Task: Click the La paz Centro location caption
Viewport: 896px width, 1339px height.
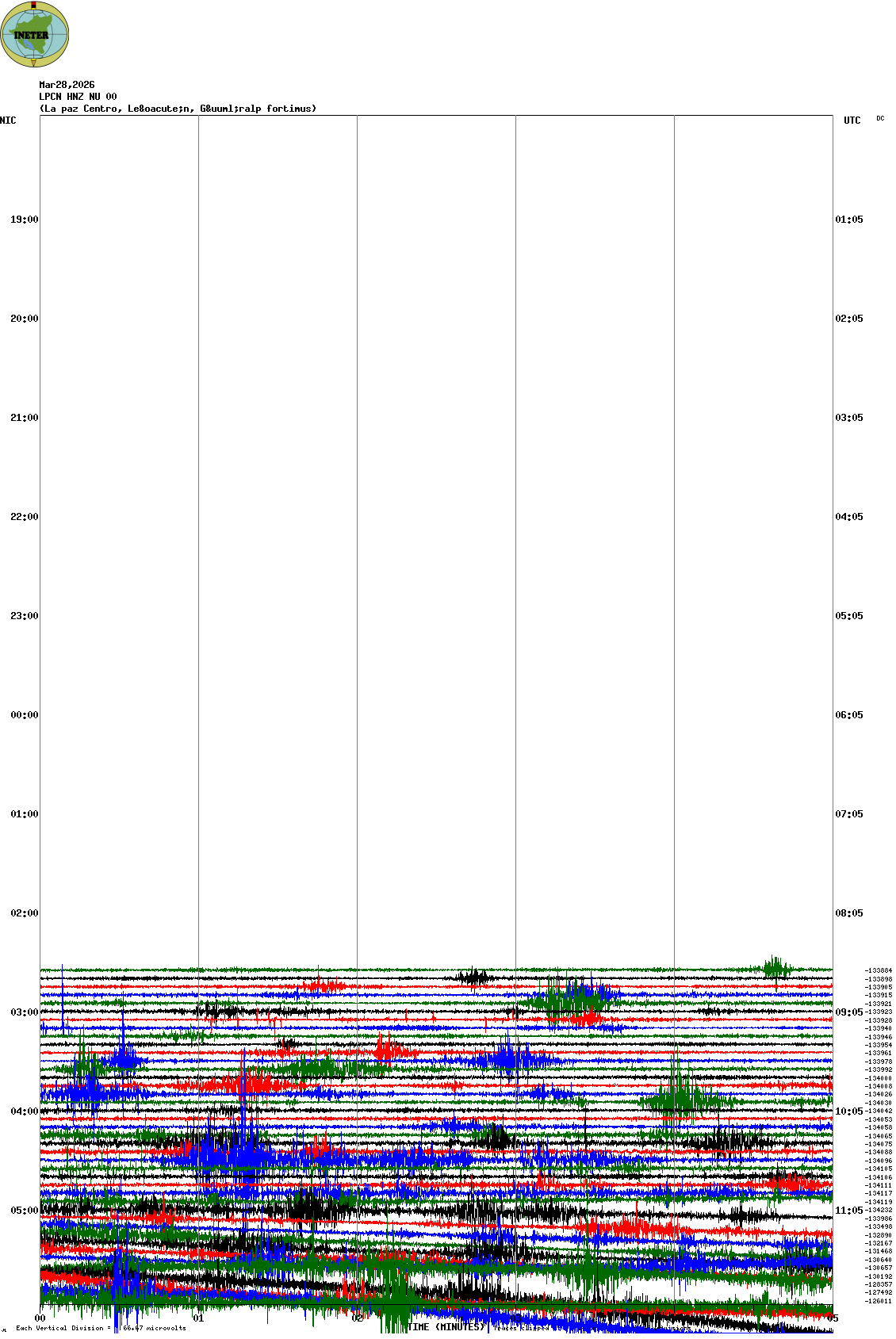Action: [x=178, y=109]
